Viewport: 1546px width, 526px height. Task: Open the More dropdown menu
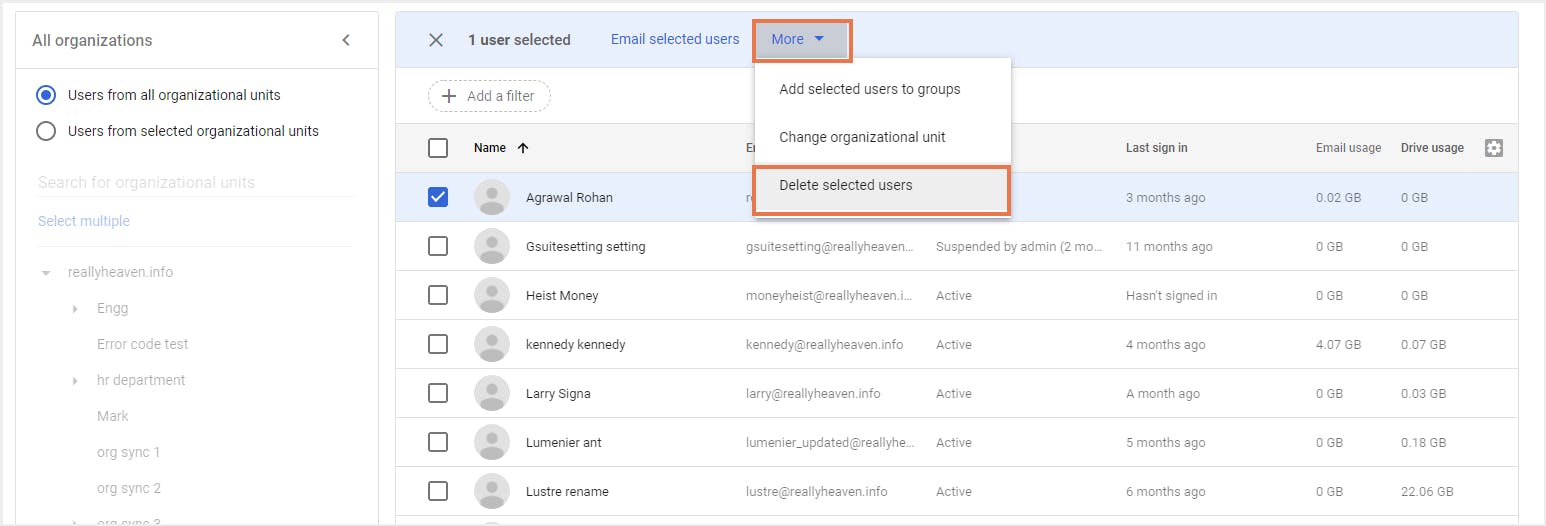(800, 40)
